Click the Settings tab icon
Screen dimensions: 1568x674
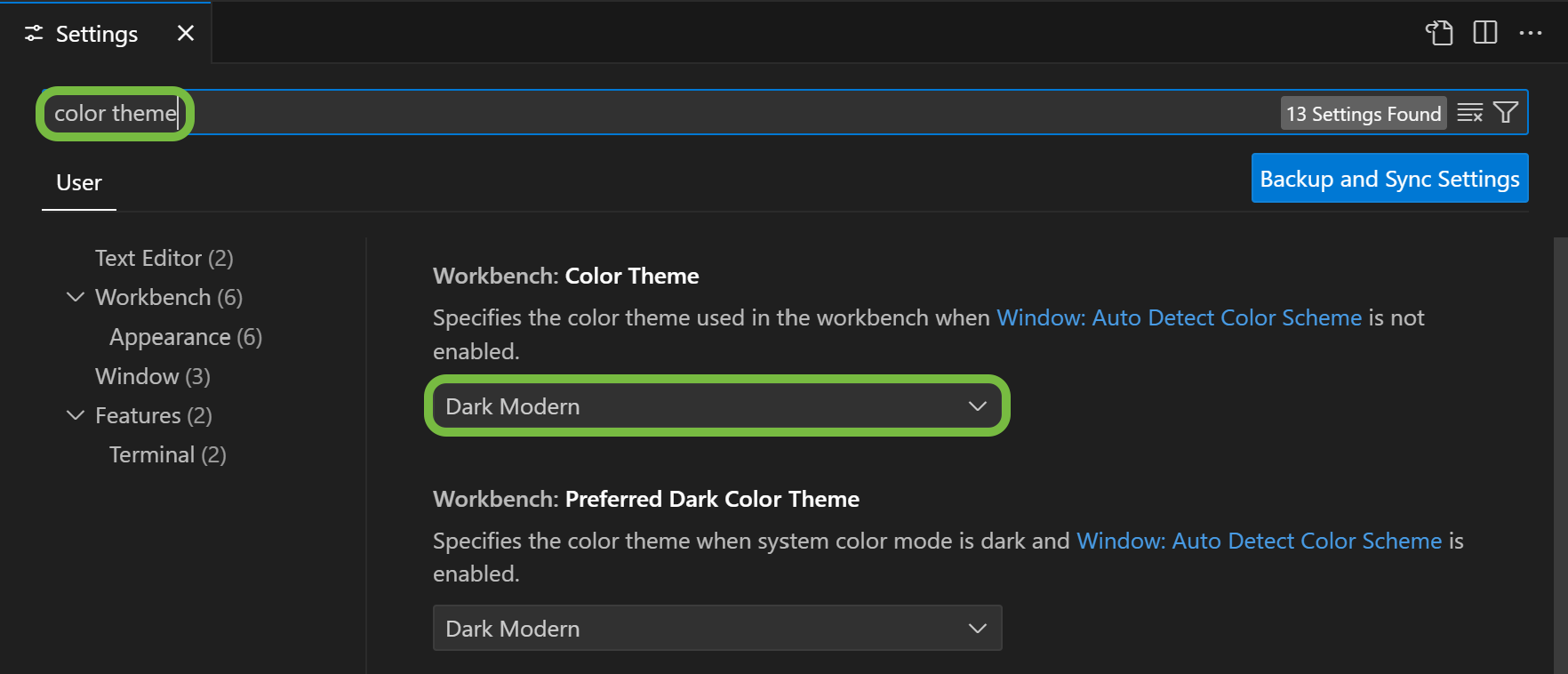tap(34, 33)
